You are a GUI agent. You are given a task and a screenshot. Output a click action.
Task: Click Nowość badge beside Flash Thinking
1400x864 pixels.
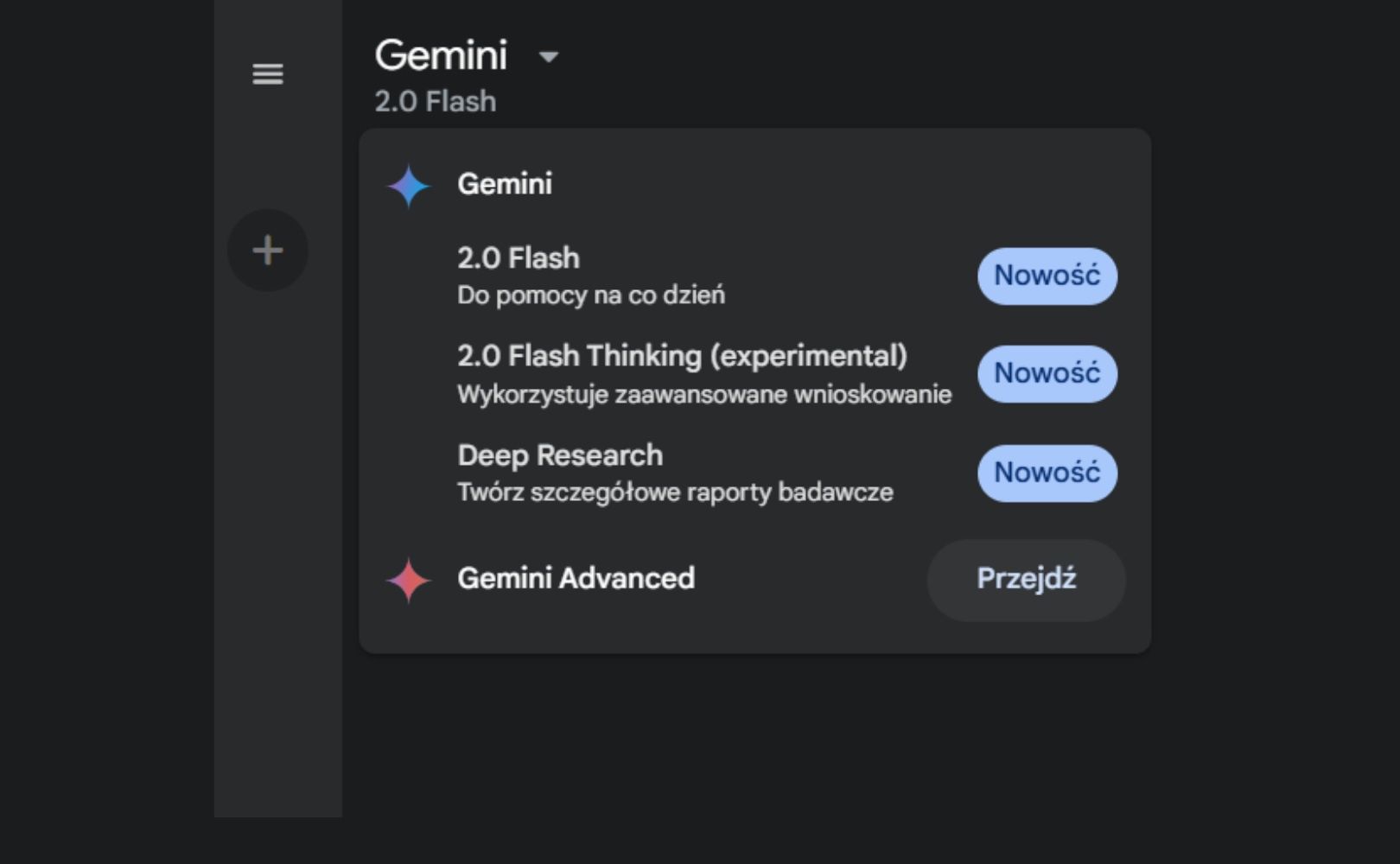click(x=1047, y=373)
